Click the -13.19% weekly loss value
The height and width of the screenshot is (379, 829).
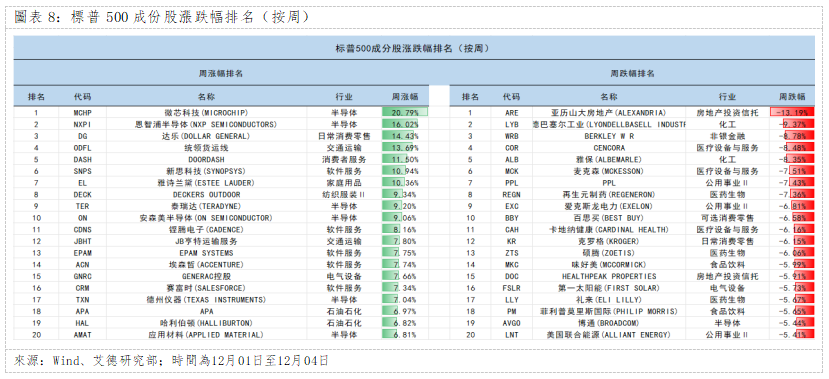792,113
